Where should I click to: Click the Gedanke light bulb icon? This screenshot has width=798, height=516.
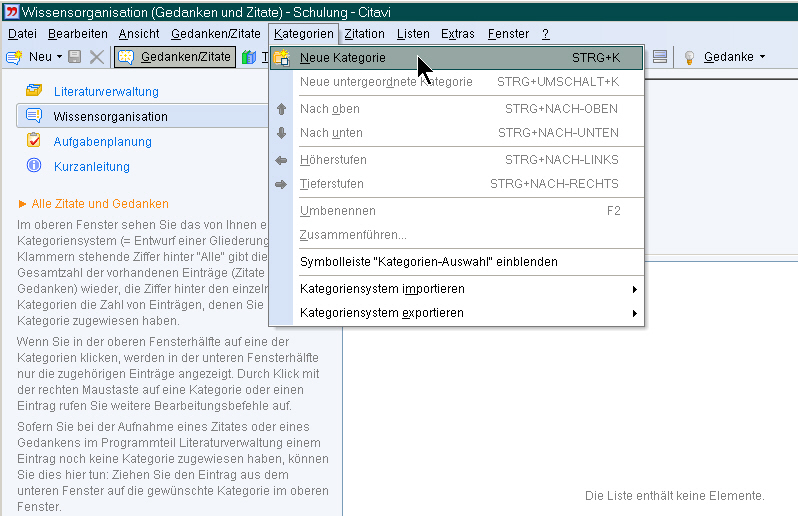pos(689,57)
